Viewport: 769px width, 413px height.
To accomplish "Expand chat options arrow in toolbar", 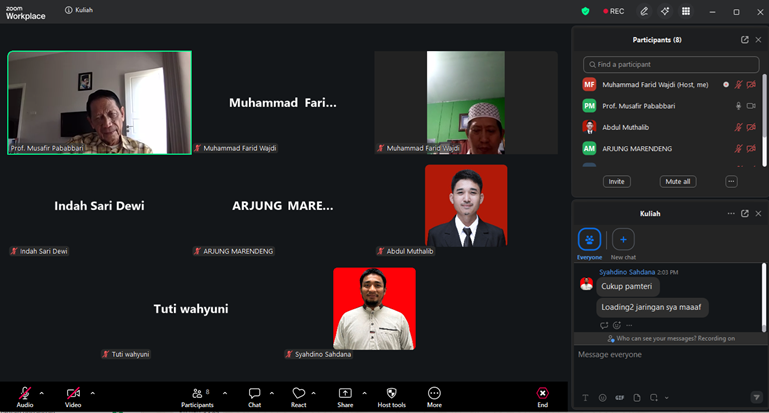I will pyautogui.click(x=272, y=393).
